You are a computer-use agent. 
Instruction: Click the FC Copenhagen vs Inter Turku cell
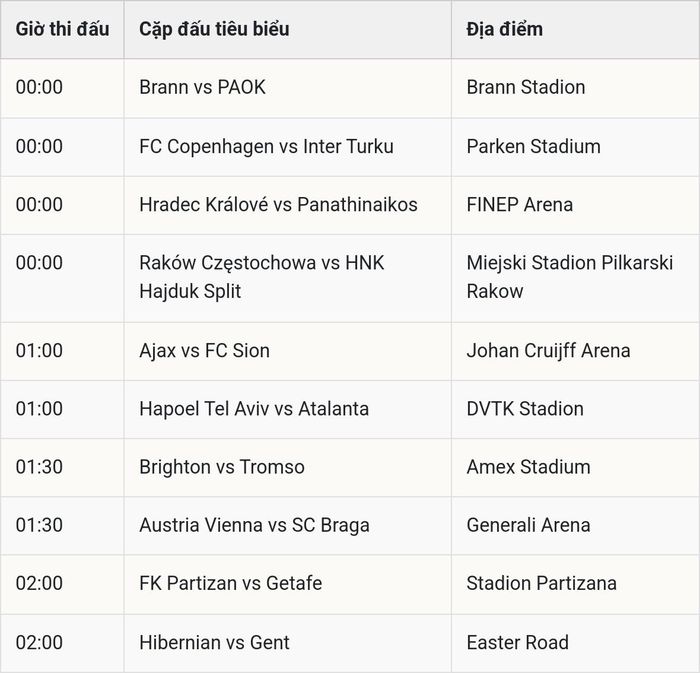(288, 147)
